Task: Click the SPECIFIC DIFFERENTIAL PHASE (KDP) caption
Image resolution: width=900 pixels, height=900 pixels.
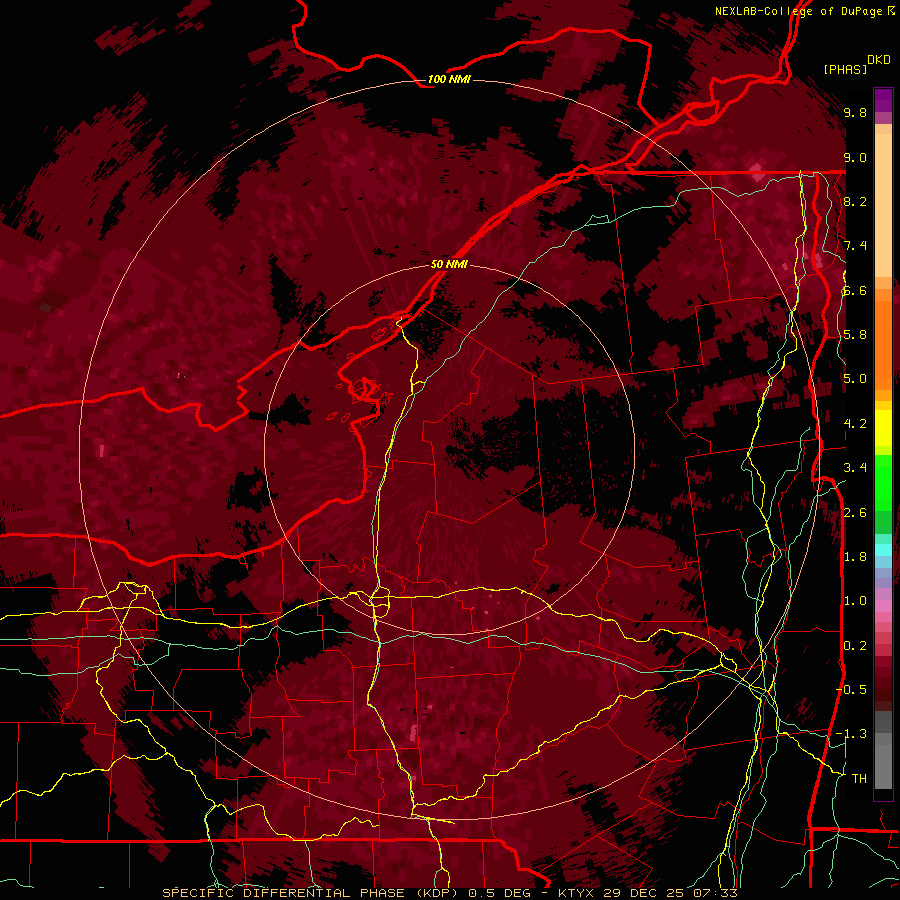Action: [x=312, y=893]
